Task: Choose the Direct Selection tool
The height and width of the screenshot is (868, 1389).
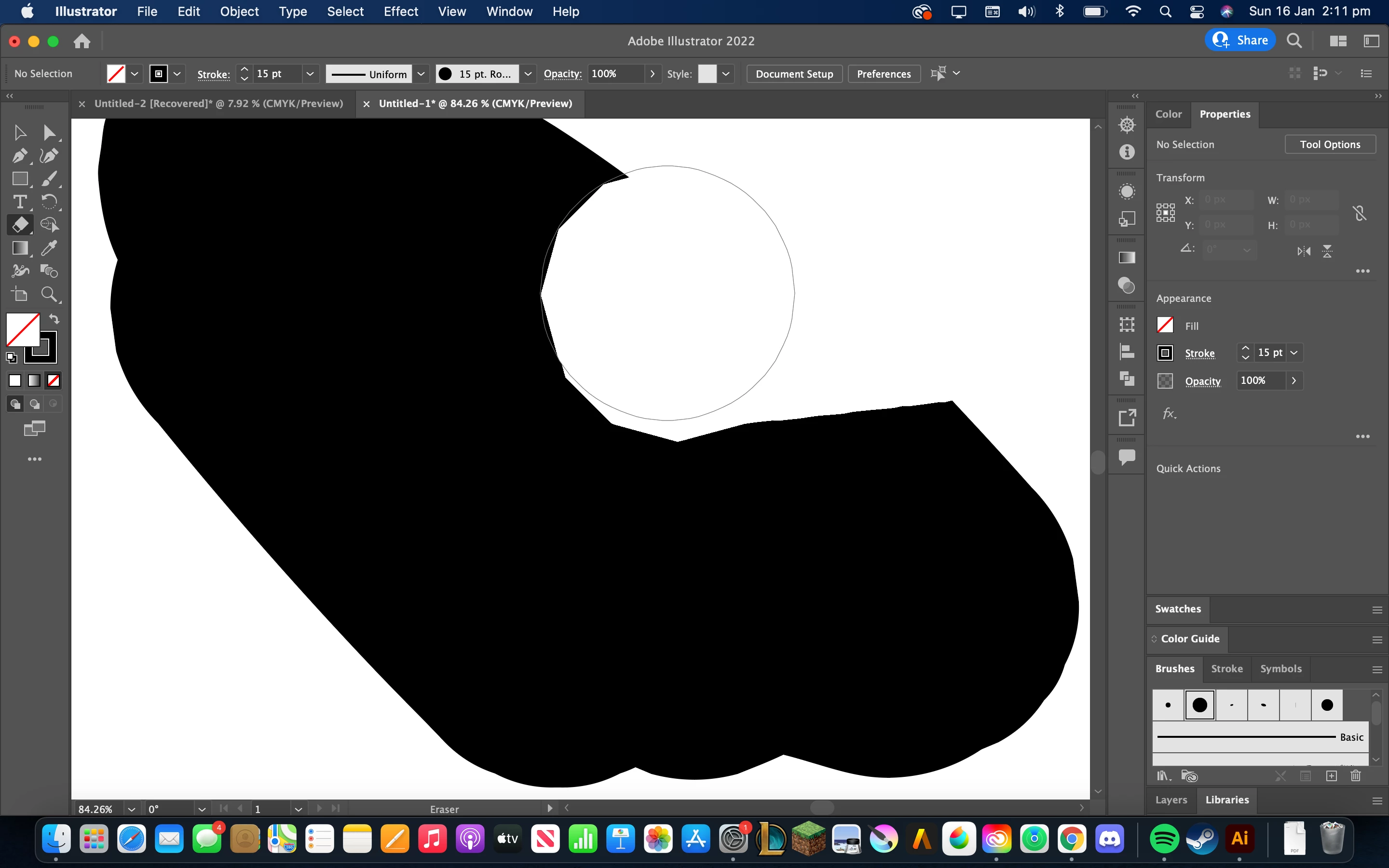Action: coord(49,133)
